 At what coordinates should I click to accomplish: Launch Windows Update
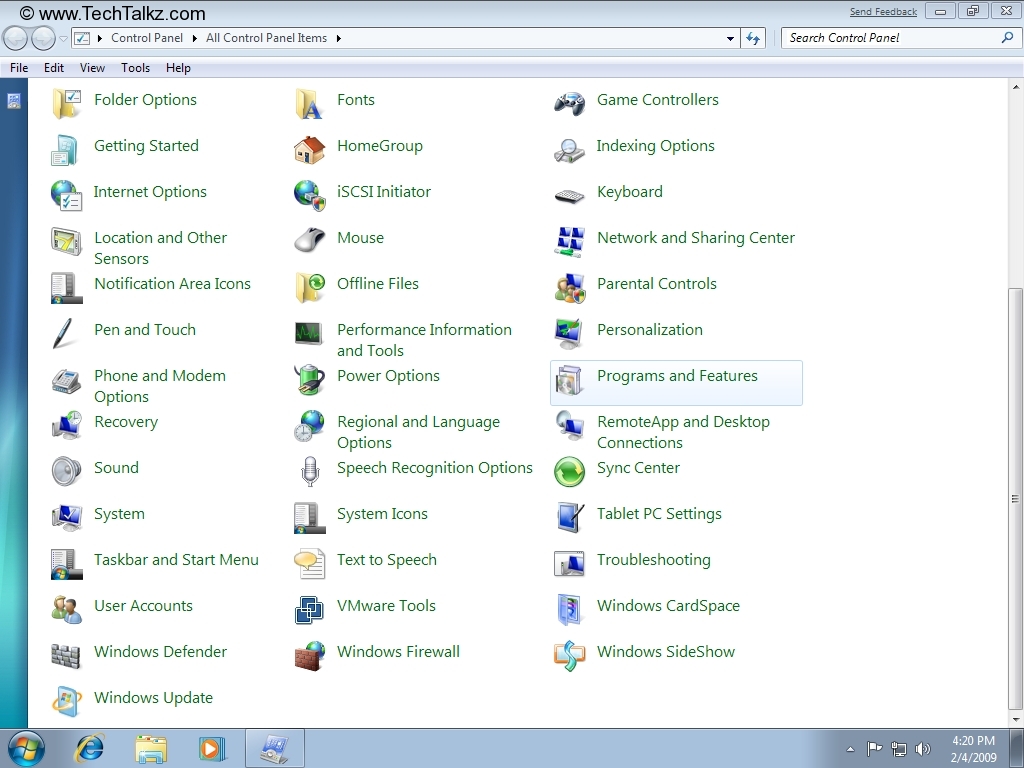(x=153, y=698)
